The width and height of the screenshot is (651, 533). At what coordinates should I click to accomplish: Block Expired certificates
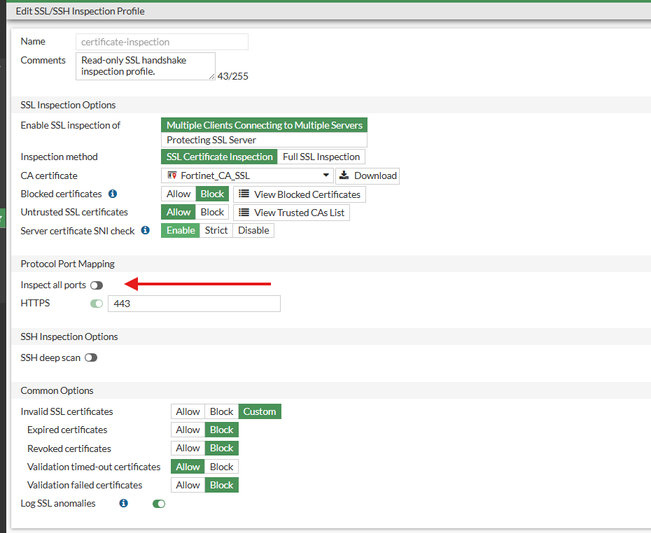coord(222,430)
